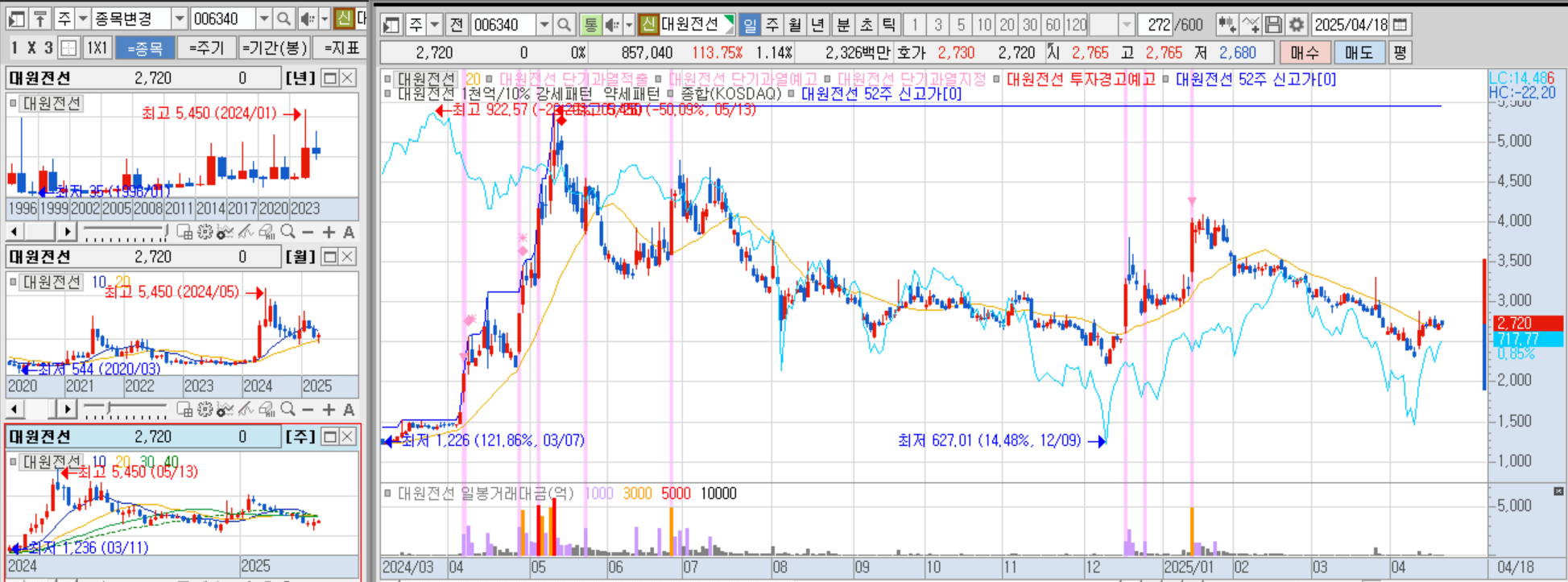Click right scroll arrow under yearly chart
1568x582 pixels.
pyautogui.click(x=68, y=232)
